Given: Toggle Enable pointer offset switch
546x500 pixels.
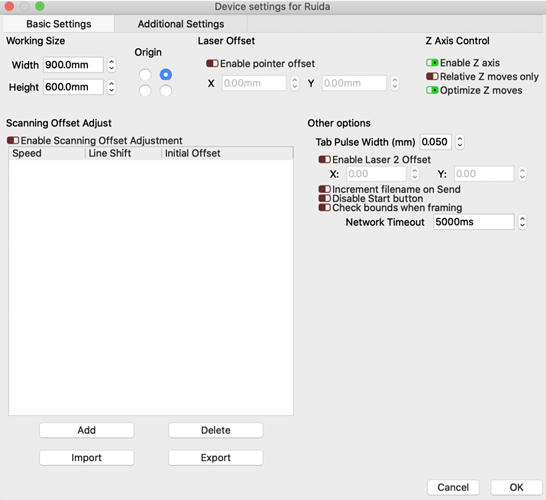Looking at the screenshot, I should [212, 63].
